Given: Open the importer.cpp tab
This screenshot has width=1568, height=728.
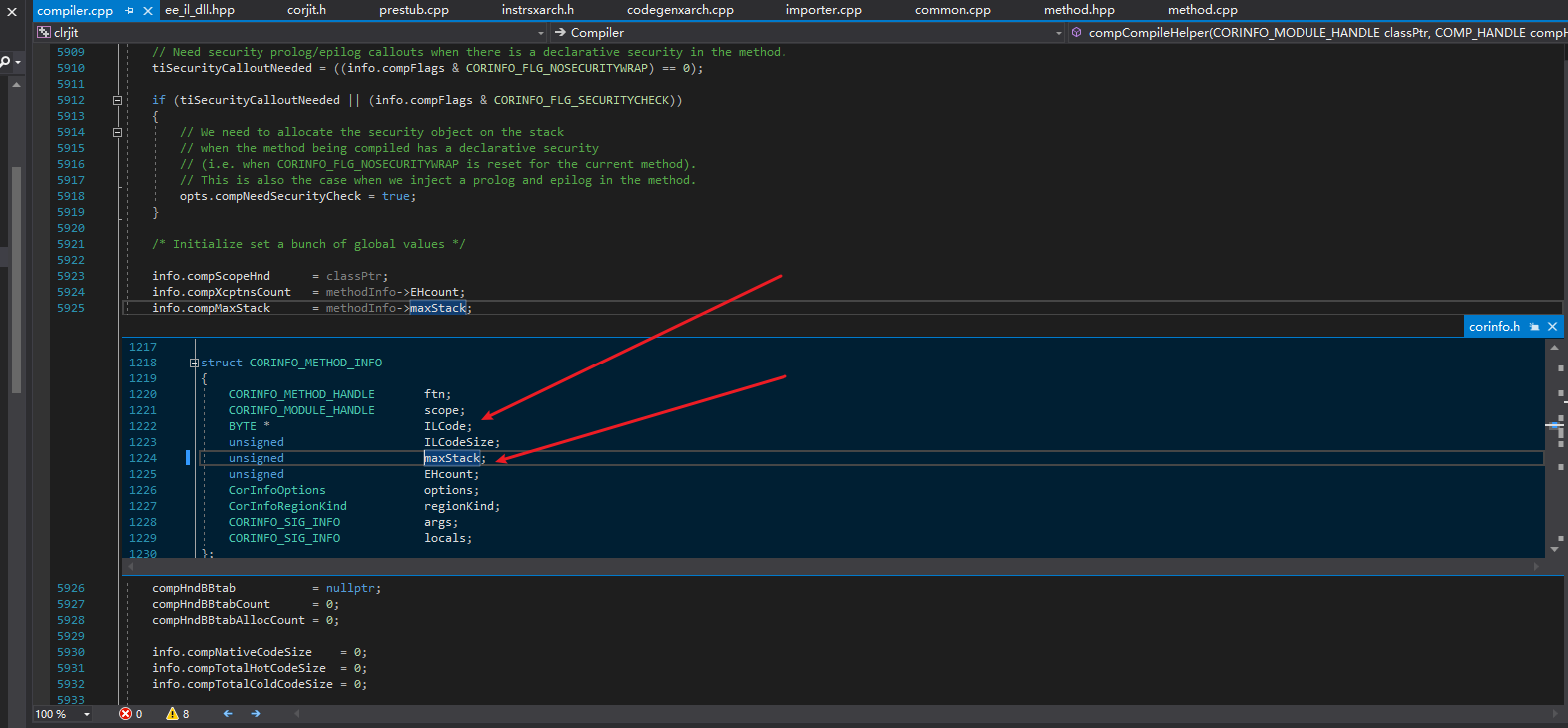Looking at the screenshot, I should pyautogui.click(x=823, y=10).
